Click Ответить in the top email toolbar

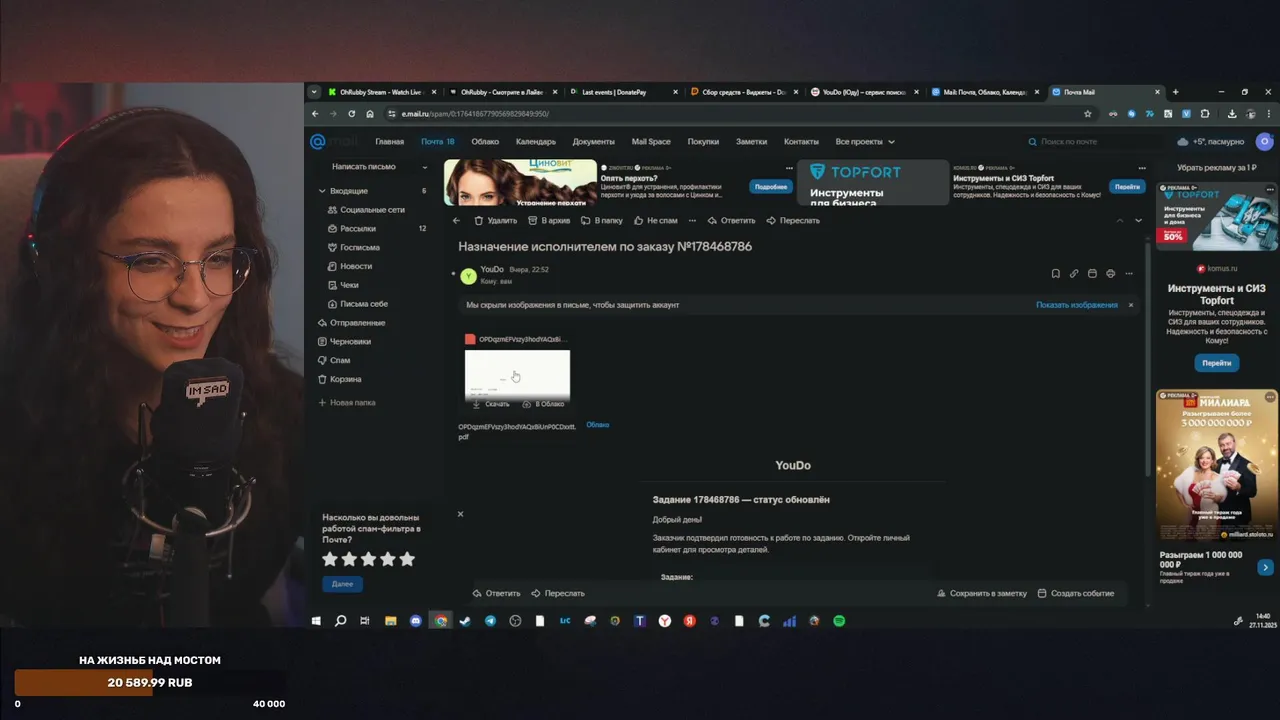click(731, 220)
